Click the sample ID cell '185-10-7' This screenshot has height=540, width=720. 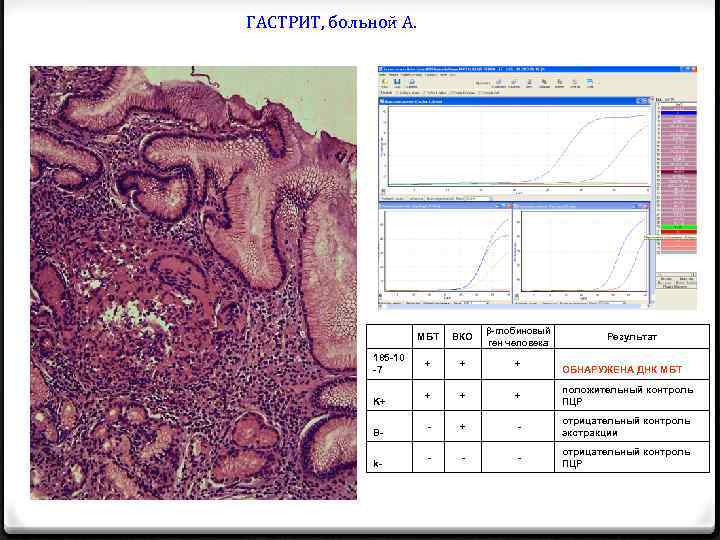389,363
